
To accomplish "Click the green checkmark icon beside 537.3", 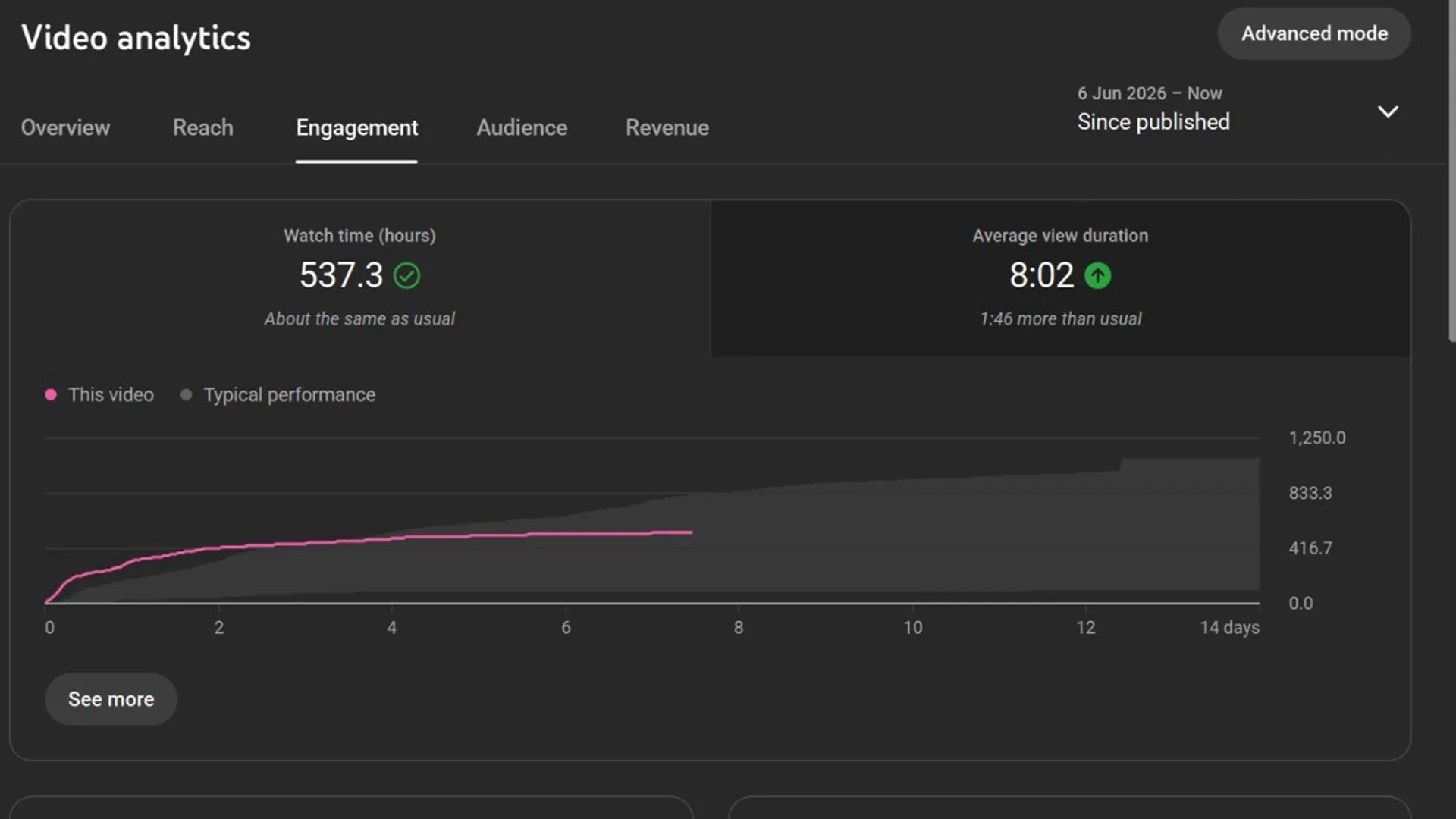I will coord(407,275).
